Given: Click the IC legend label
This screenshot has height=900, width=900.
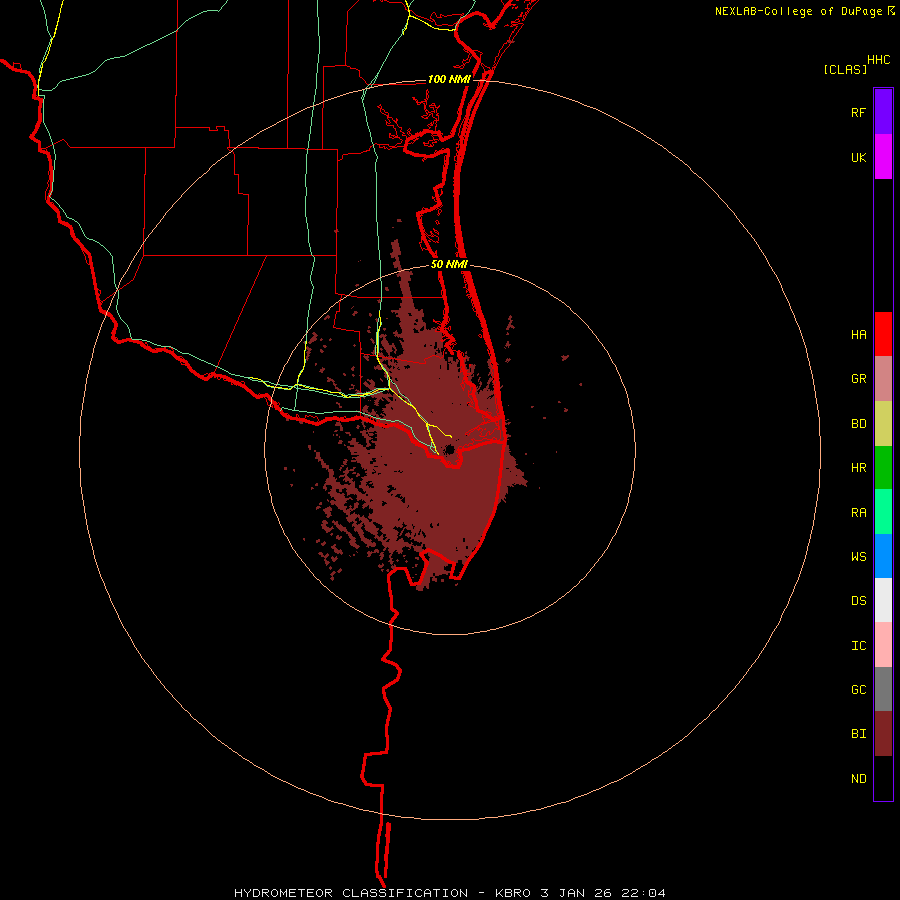Looking at the screenshot, I should point(858,646).
